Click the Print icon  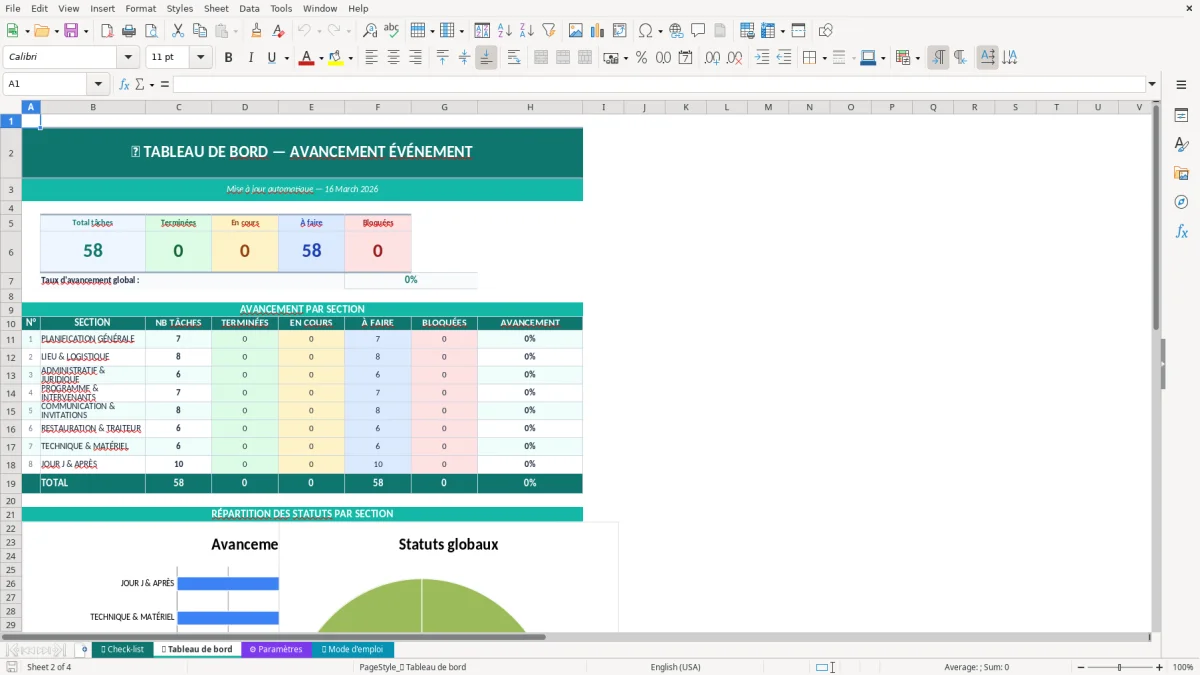point(128,31)
